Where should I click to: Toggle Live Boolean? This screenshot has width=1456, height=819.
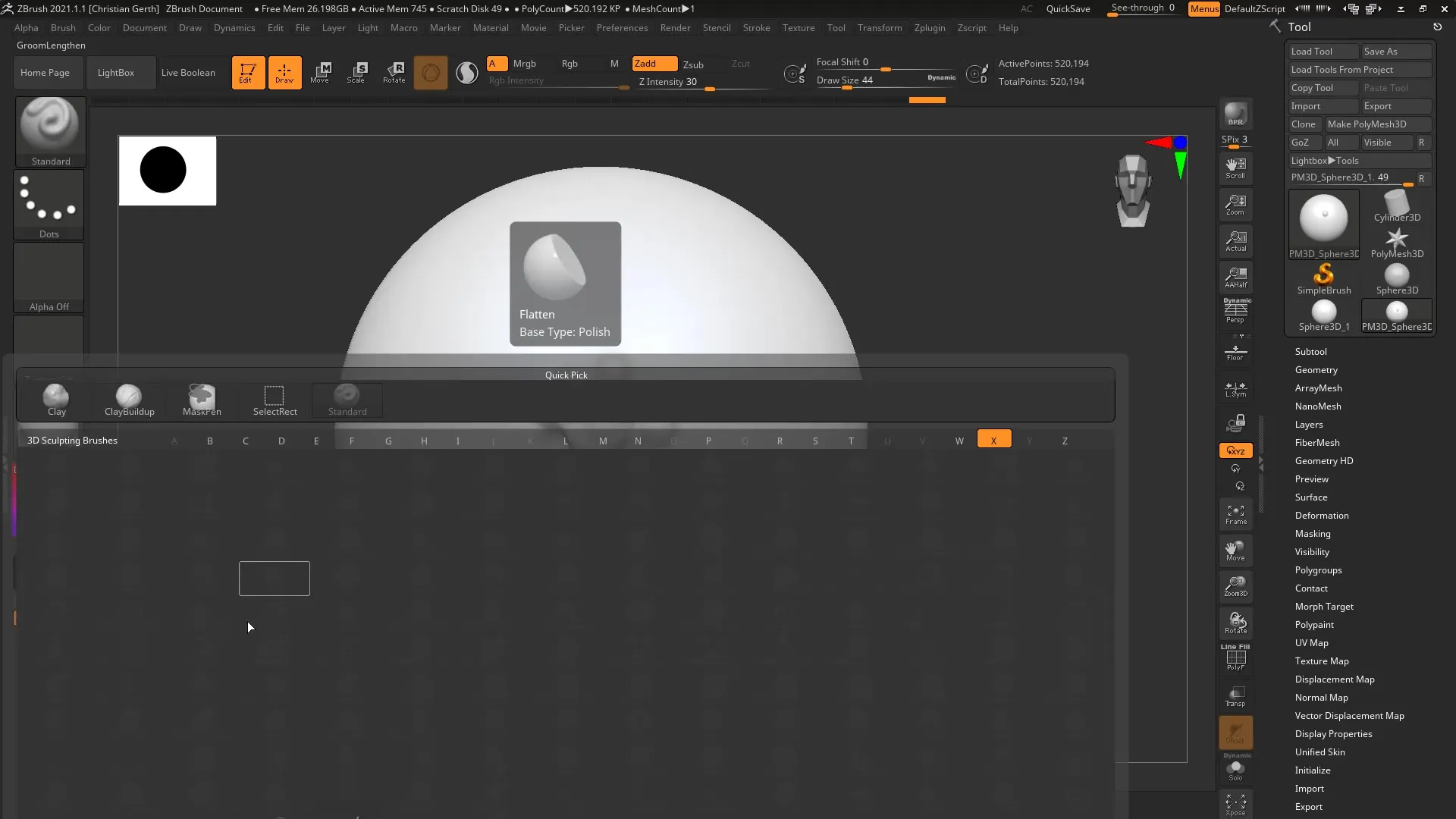pyautogui.click(x=188, y=73)
